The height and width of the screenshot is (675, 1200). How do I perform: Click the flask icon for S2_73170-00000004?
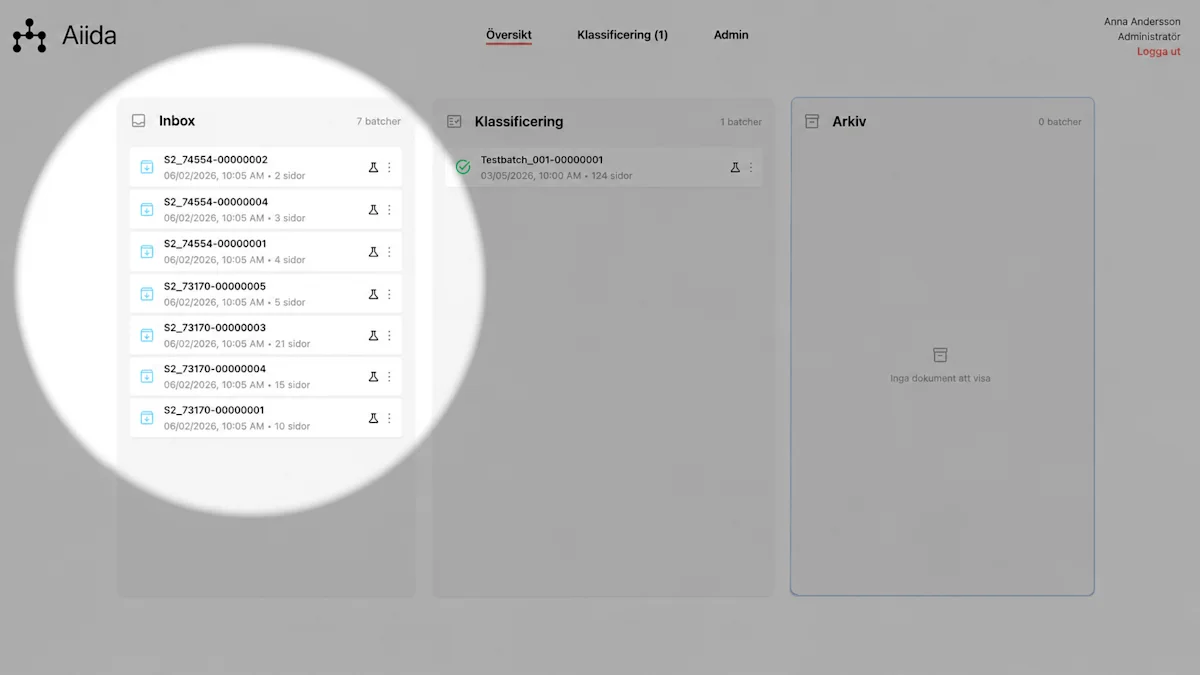(x=373, y=377)
